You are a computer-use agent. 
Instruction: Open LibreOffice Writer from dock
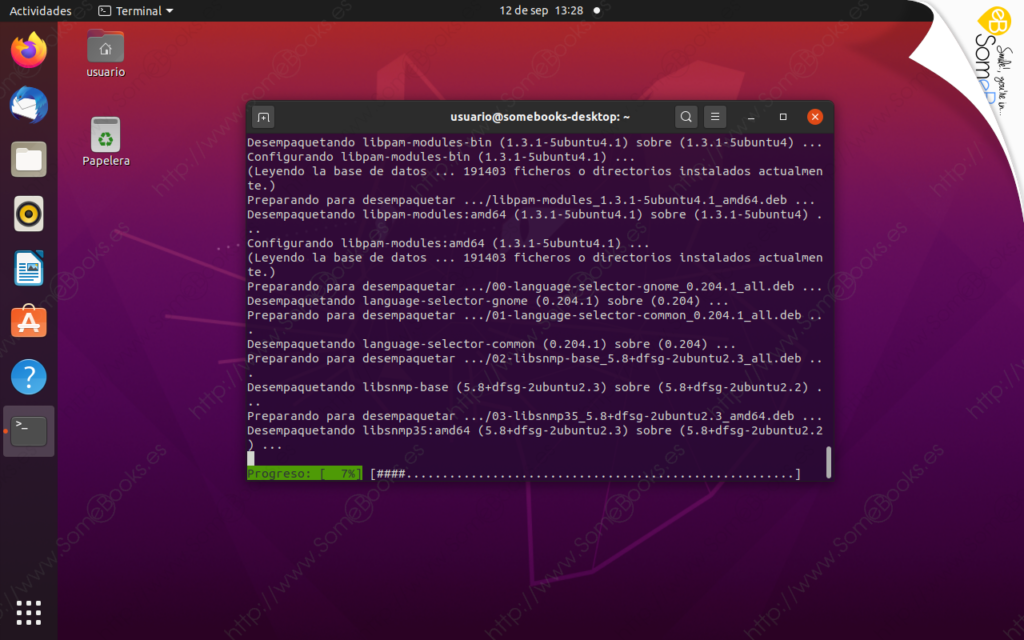[x=29, y=268]
